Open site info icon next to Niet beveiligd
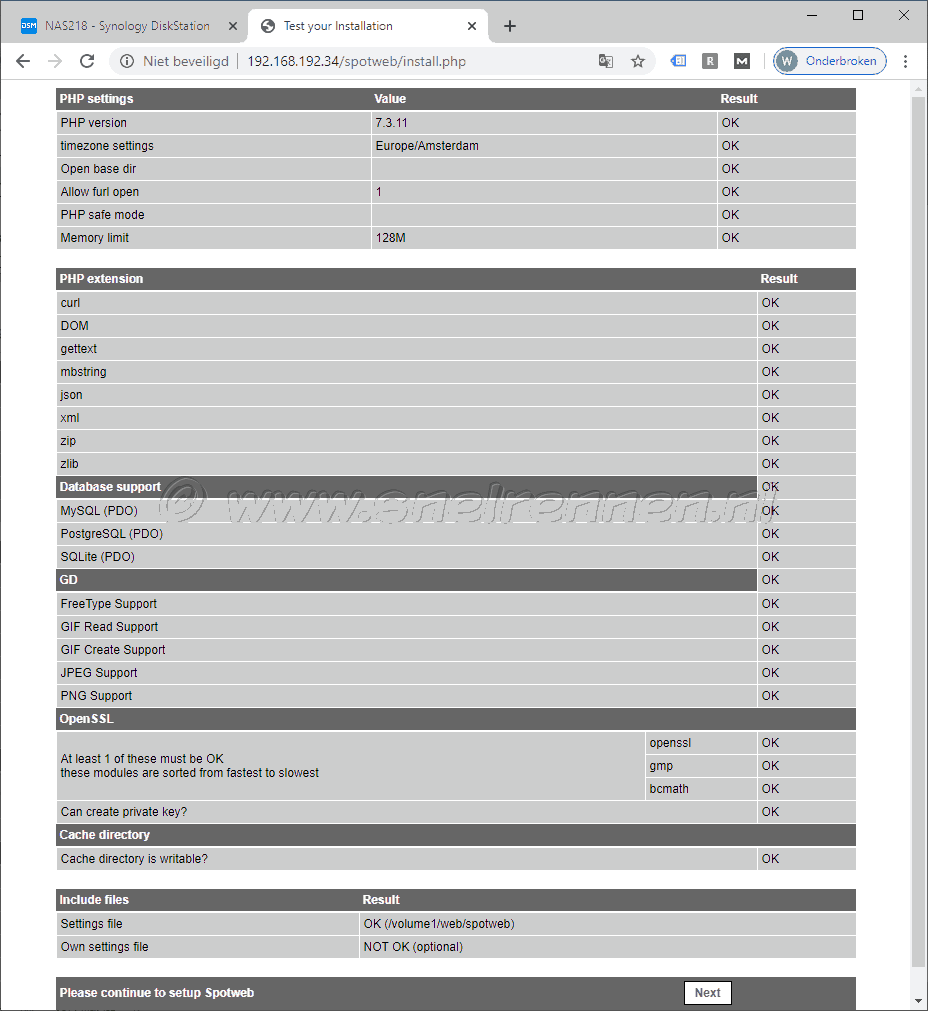928x1011 pixels. (127, 61)
